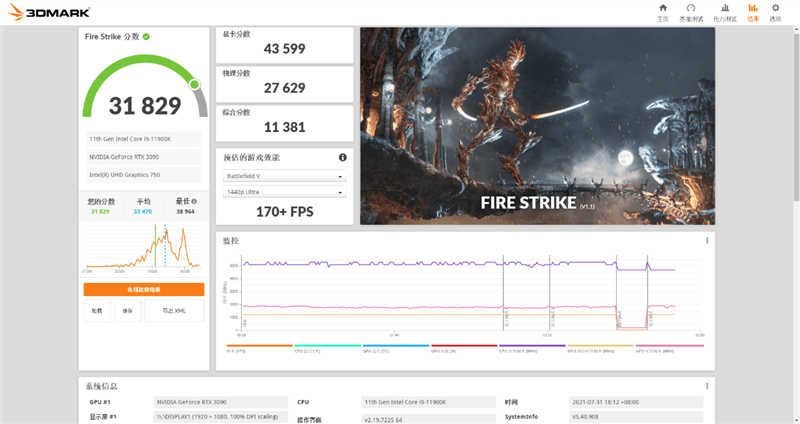This screenshot has width=800, height=424.
Task: Click NVIDIA GeForce RTX 3090 row under score
Action: click(144, 157)
